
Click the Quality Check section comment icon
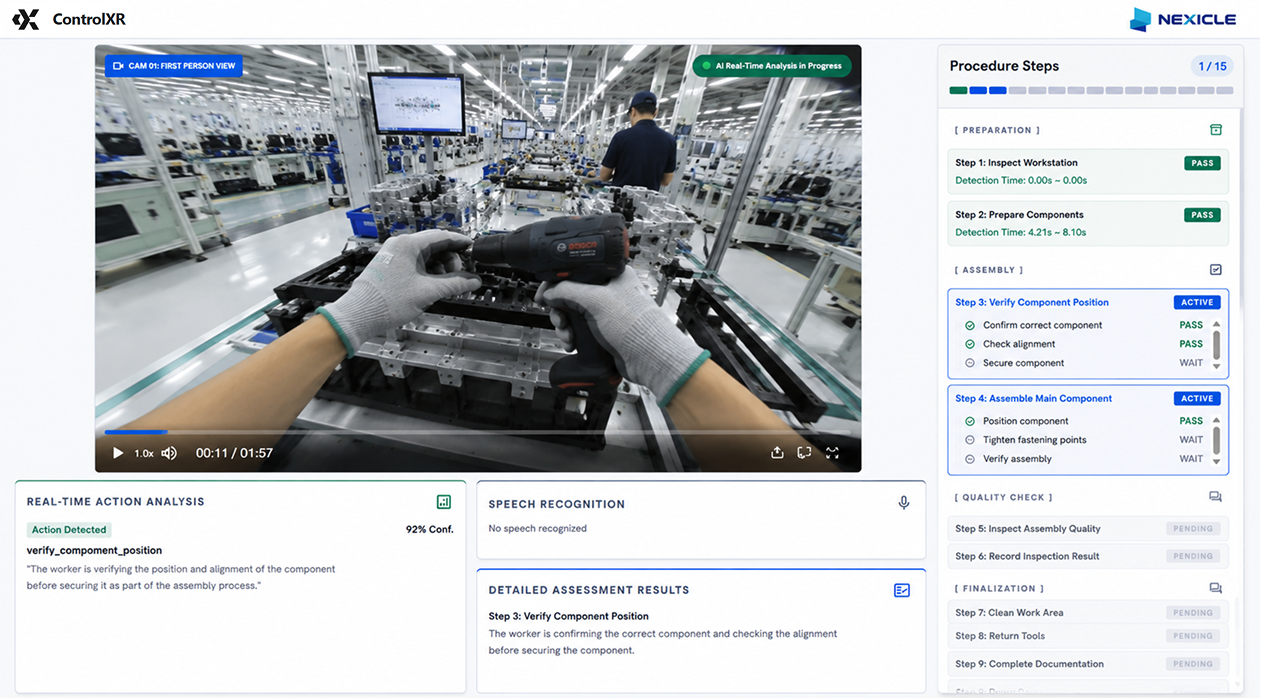click(x=1216, y=497)
